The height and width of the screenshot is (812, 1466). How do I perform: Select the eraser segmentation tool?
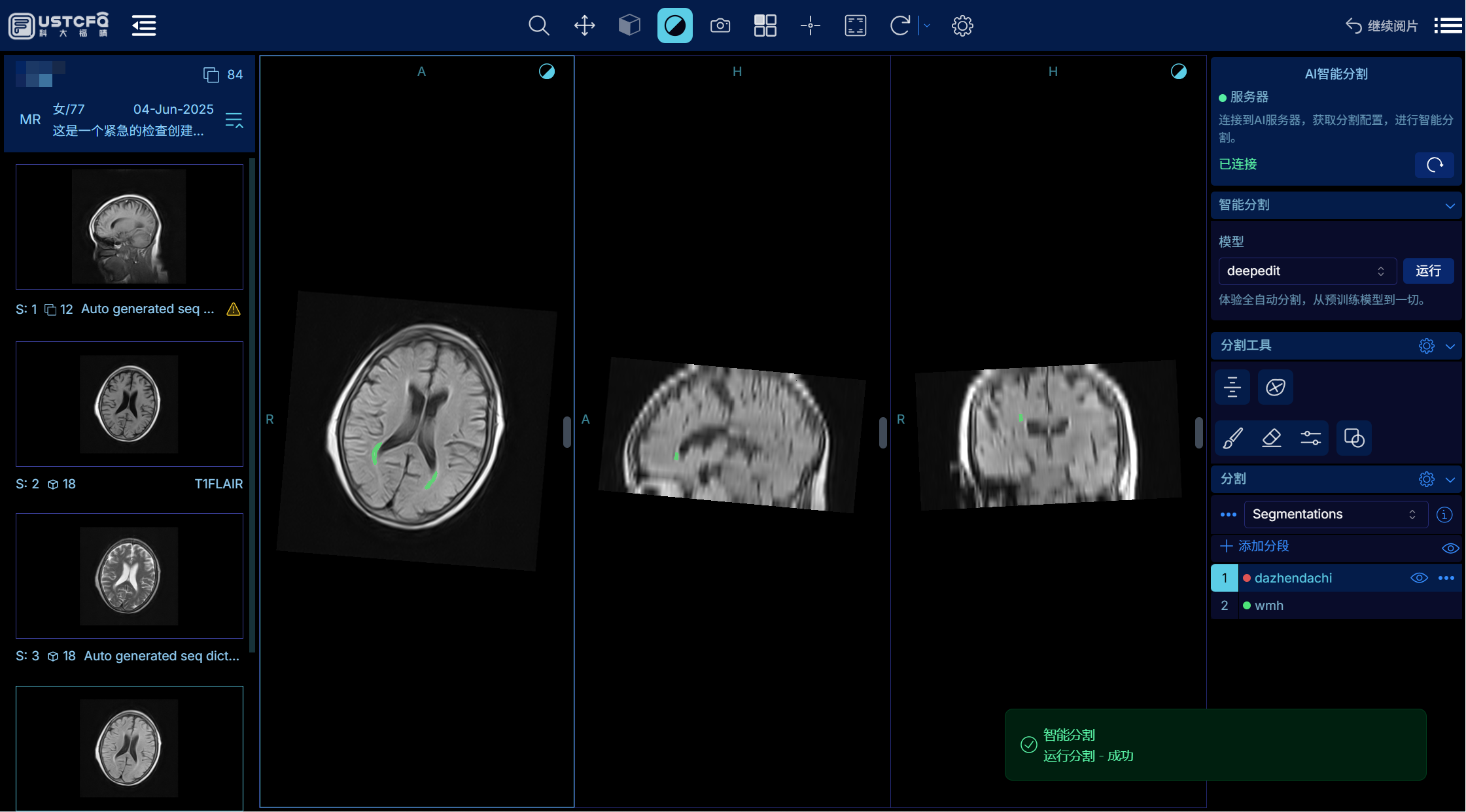1271,437
